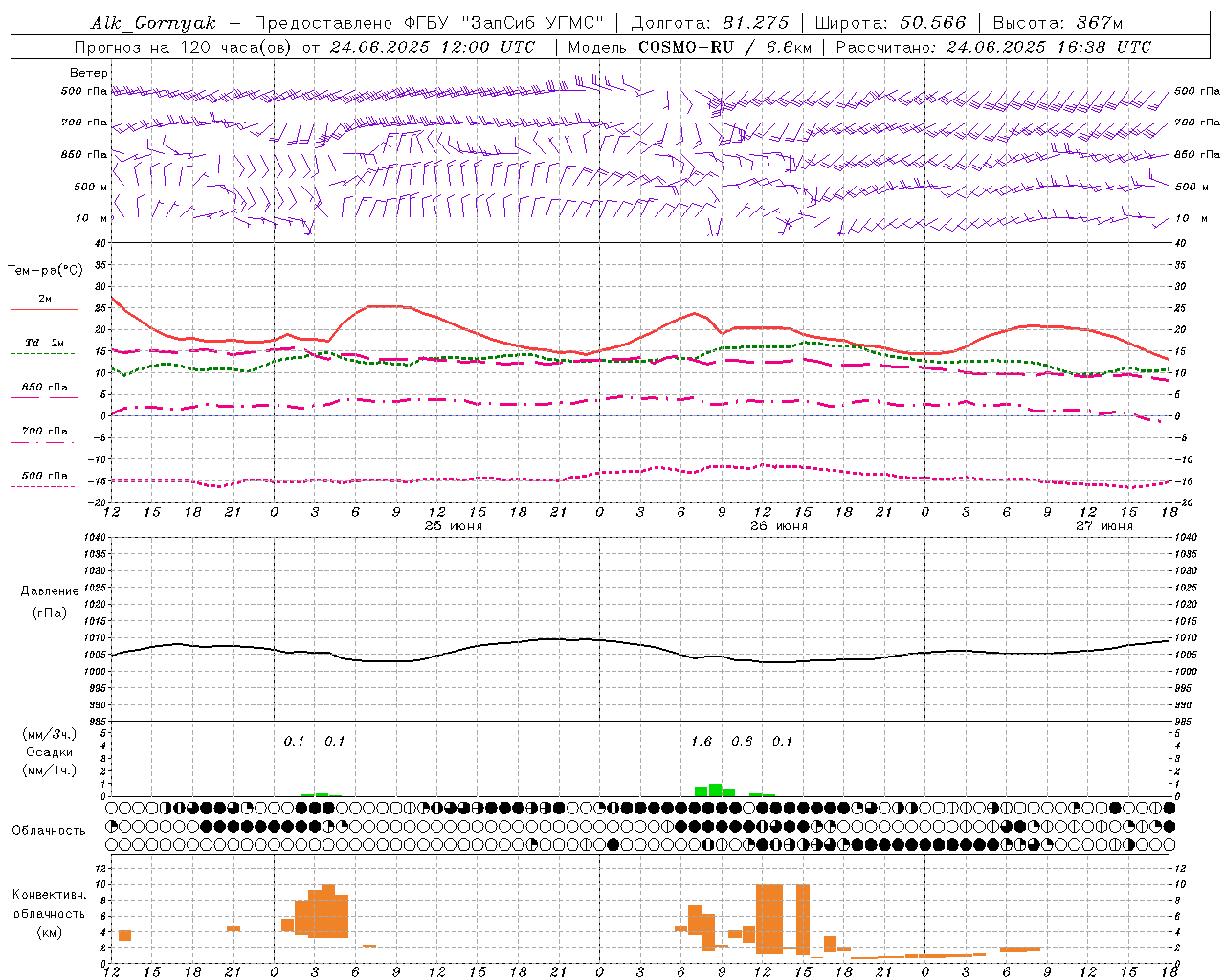Click the "Td 2м" dew point legend label

45,343
